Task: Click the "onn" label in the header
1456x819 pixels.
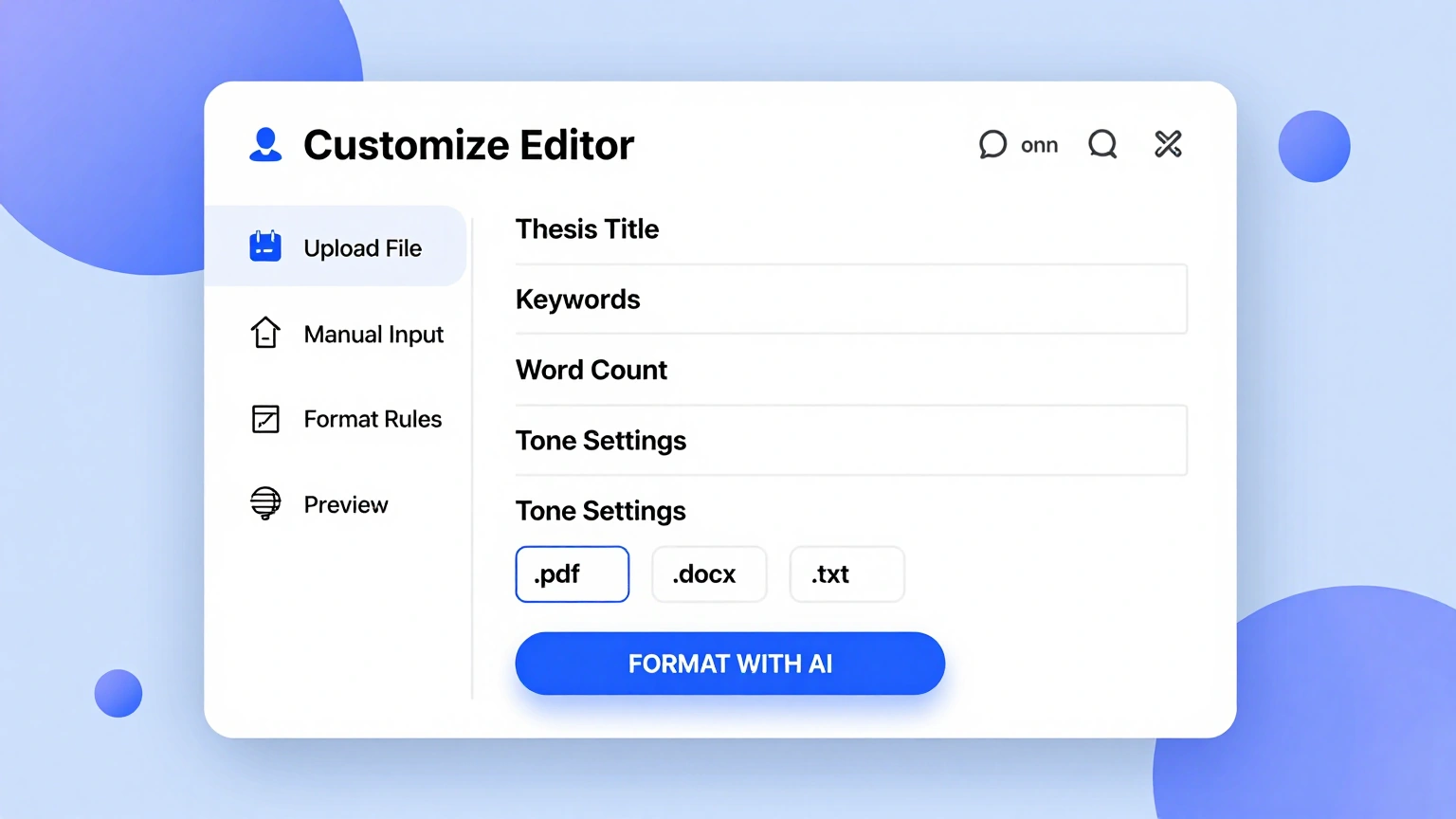Action: coord(1039,145)
